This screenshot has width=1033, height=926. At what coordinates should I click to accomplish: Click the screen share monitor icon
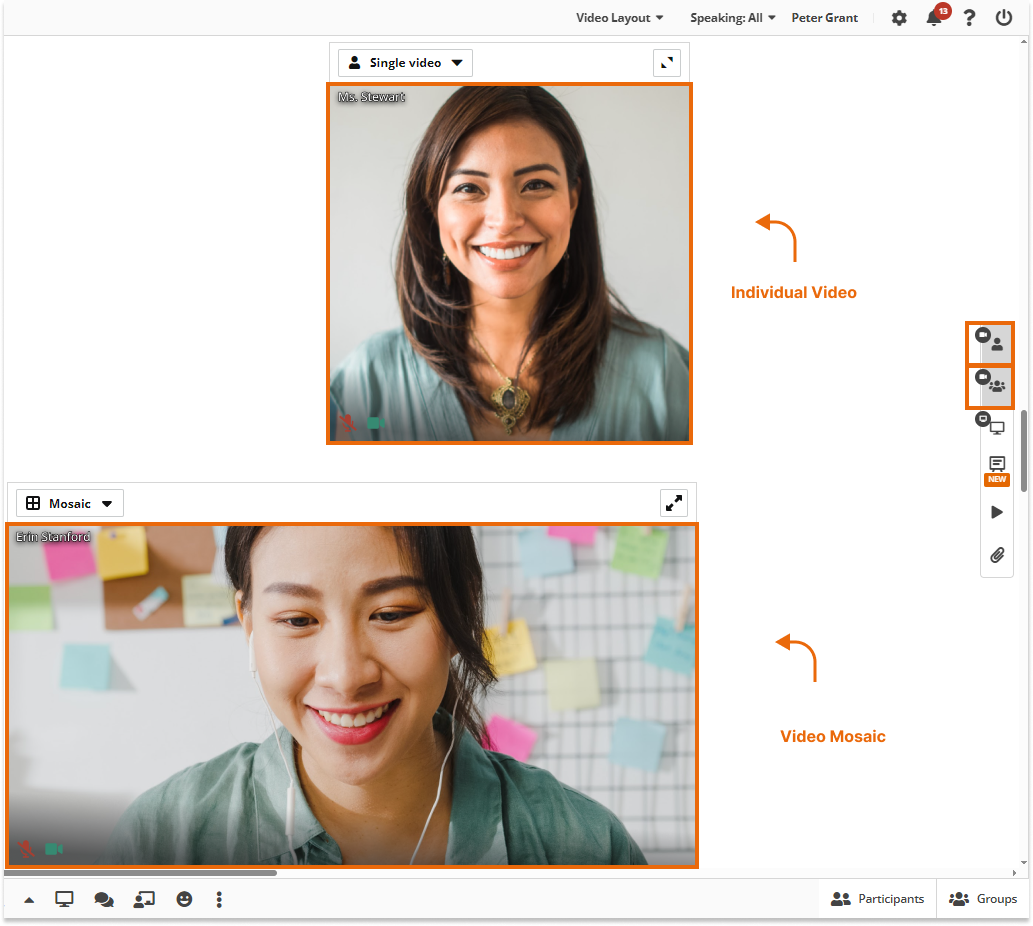[x=64, y=900]
